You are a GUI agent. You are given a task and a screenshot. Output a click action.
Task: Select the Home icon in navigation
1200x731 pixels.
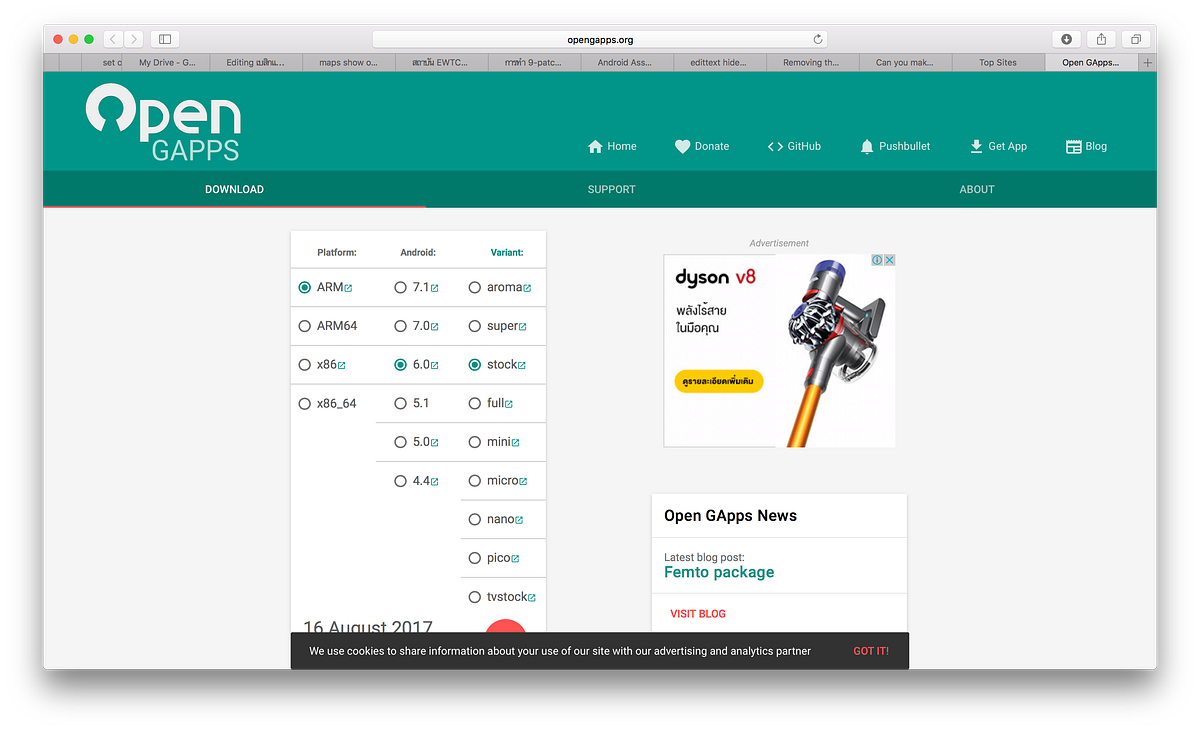coord(594,146)
